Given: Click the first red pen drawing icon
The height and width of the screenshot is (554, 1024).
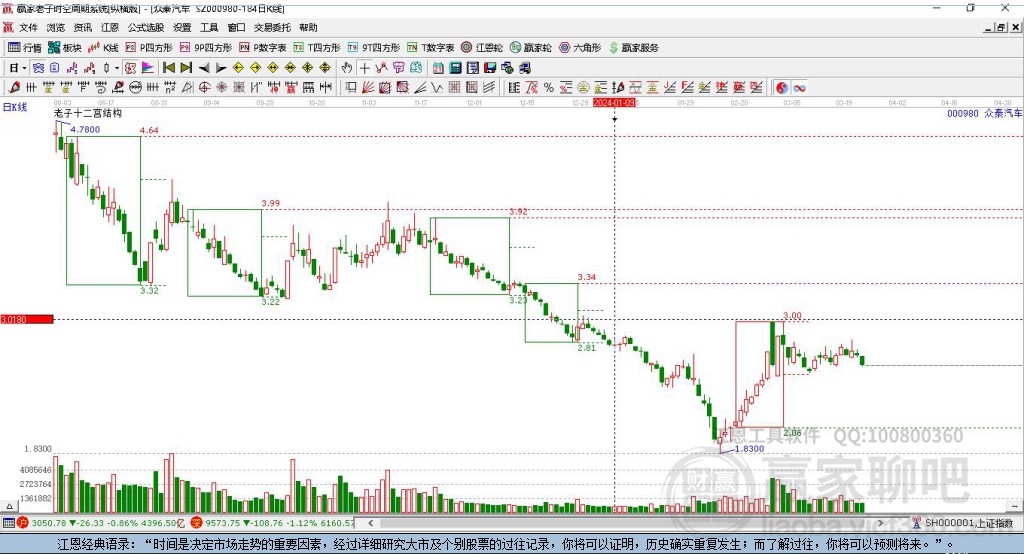Looking at the screenshot, I should pos(14,88).
